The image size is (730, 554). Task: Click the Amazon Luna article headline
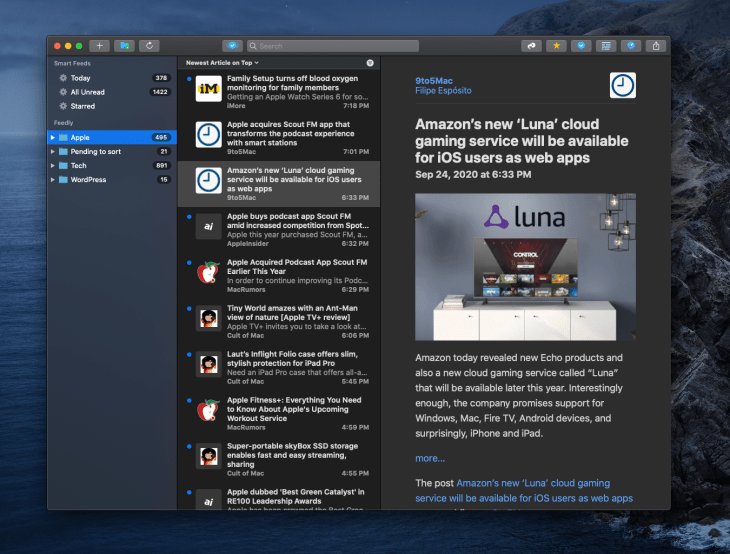[x=521, y=141]
